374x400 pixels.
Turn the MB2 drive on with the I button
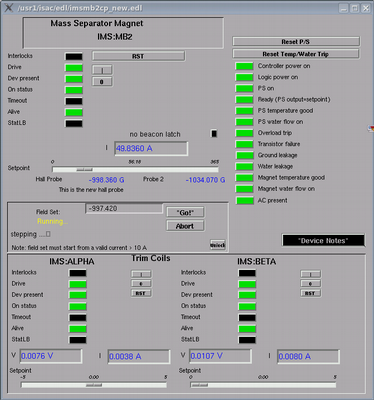point(102,70)
